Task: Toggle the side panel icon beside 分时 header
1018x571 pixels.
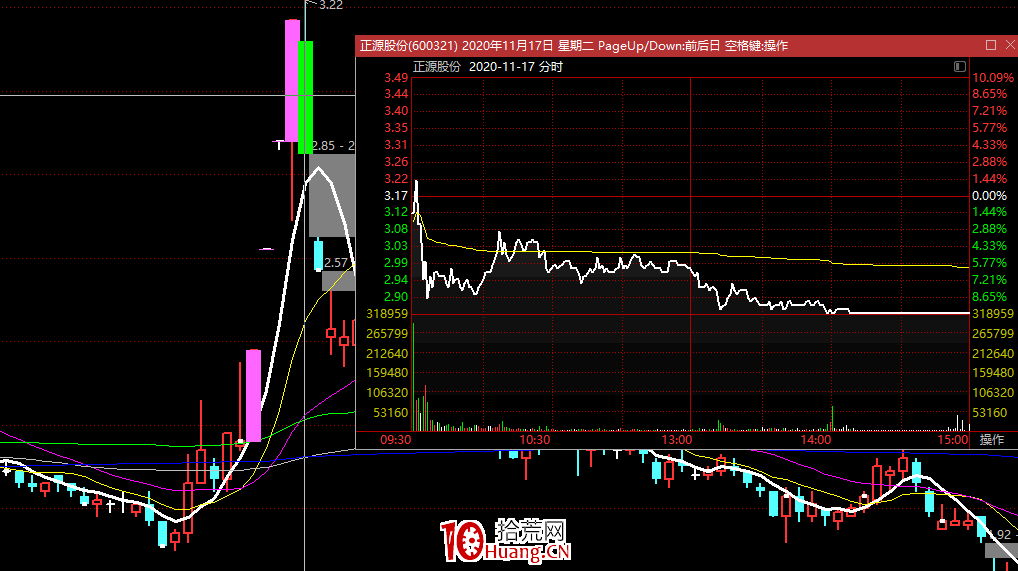Action: click(960, 66)
